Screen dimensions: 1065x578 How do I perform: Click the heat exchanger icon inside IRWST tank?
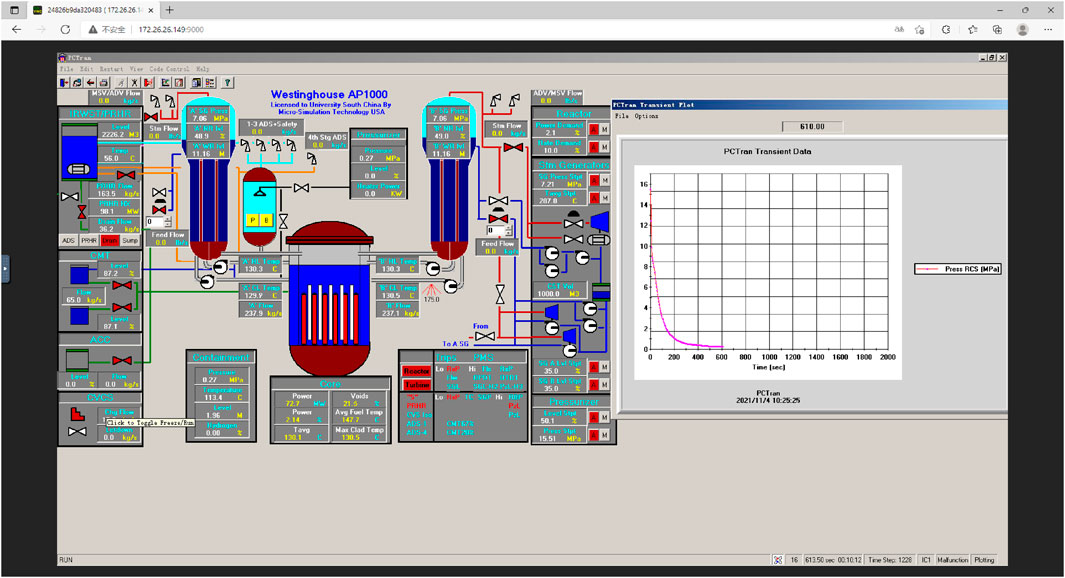pyautogui.click(x=78, y=169)
